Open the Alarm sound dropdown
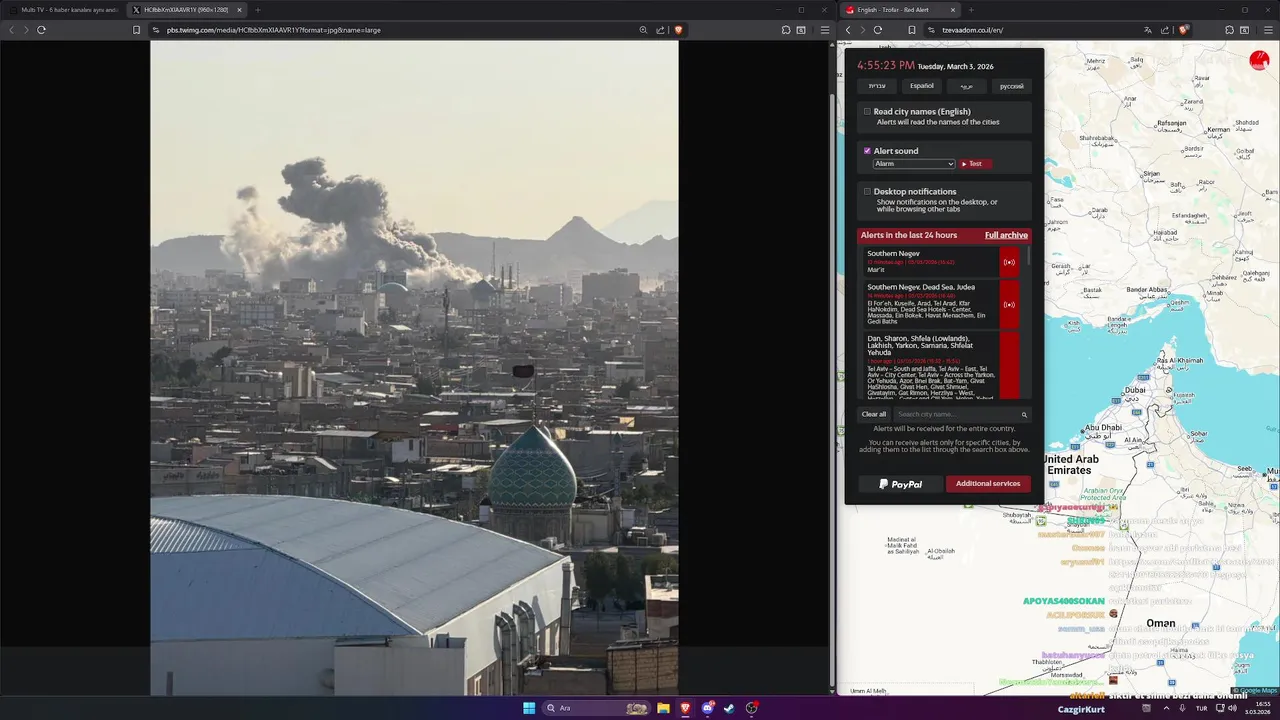The image size is (1280, 720). [914, 163]
